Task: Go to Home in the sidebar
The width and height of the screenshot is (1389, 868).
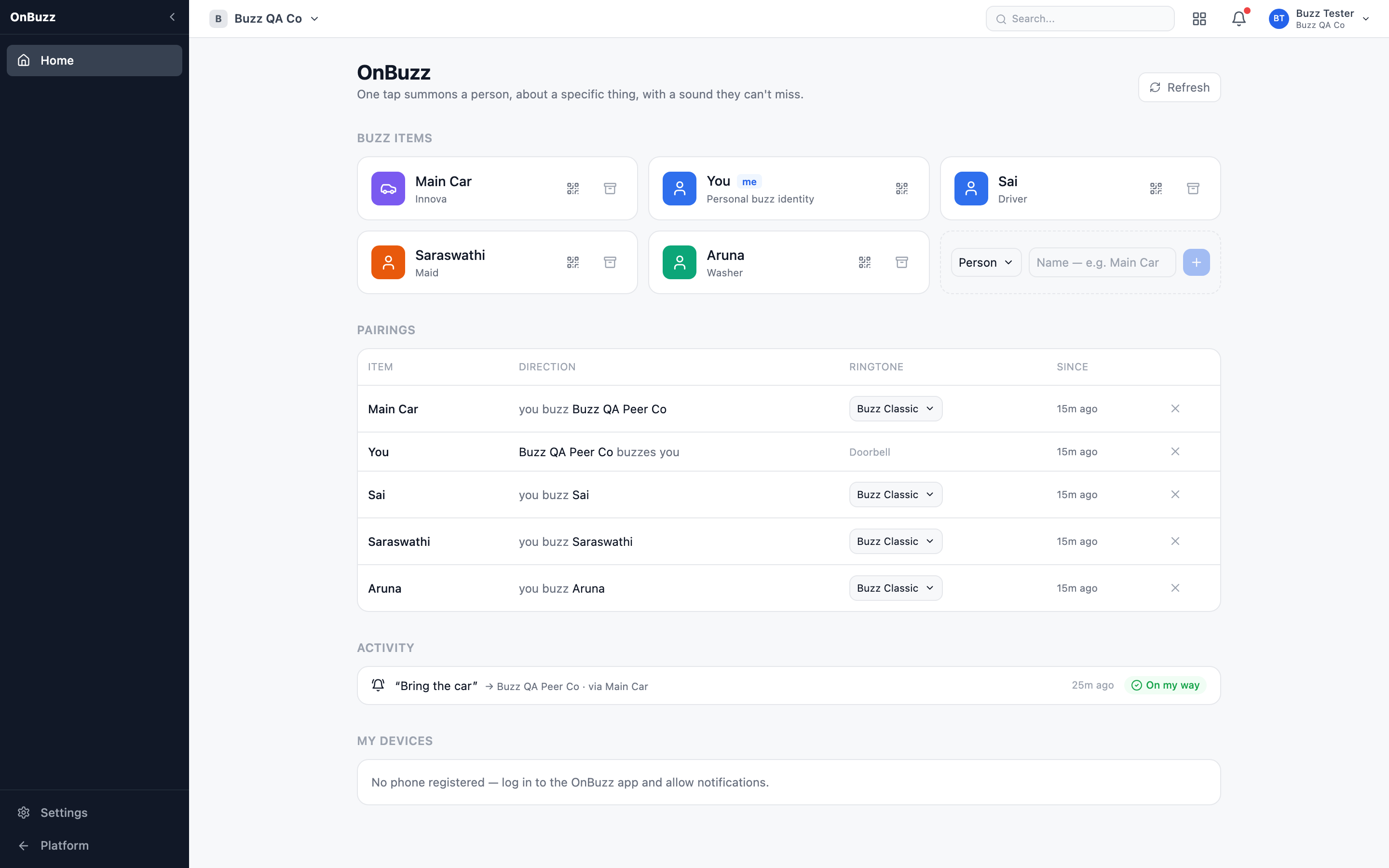Action: (x=94, y=60)
